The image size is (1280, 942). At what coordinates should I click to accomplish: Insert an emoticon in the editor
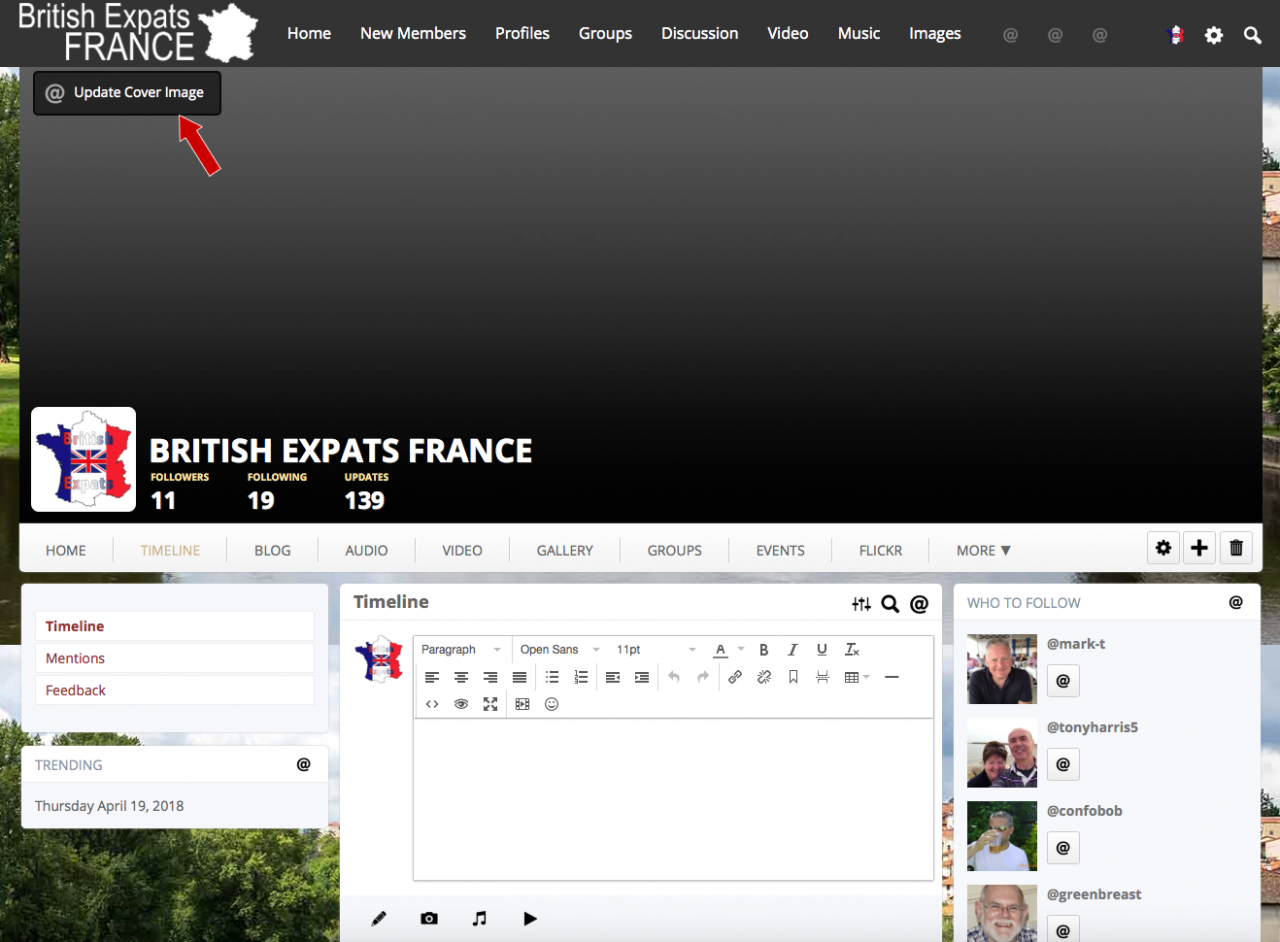(x=551, y=704)
